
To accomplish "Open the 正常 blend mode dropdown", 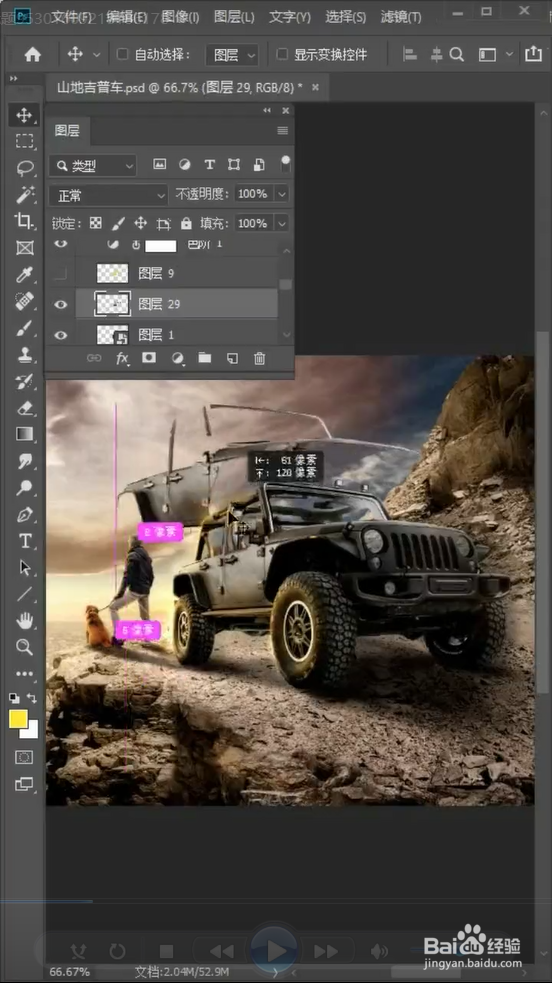I will point(108,196).
